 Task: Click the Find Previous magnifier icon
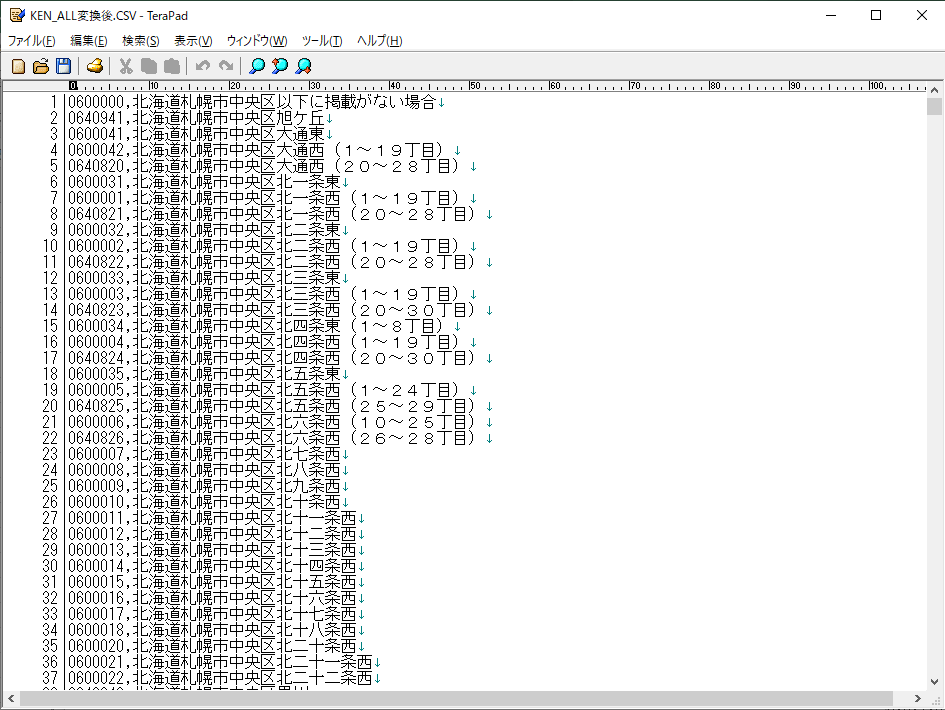[x=280, y=66]
